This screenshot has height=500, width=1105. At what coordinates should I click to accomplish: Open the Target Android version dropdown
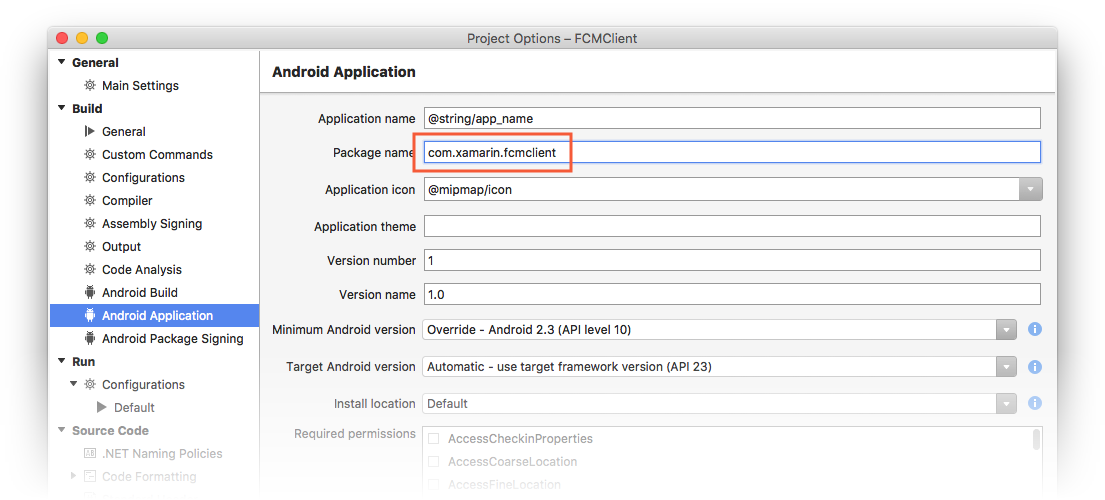point(1006,367)
